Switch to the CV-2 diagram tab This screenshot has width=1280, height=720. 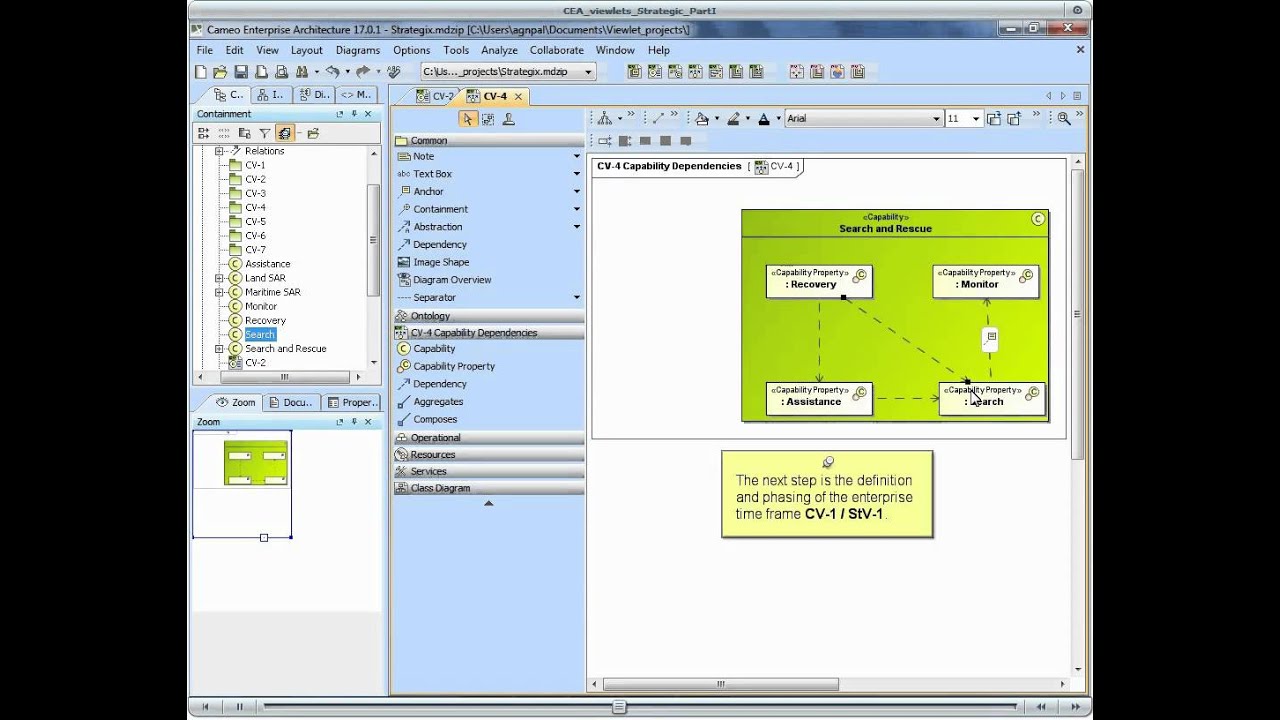pyautogui.click(x=435, y=97)
